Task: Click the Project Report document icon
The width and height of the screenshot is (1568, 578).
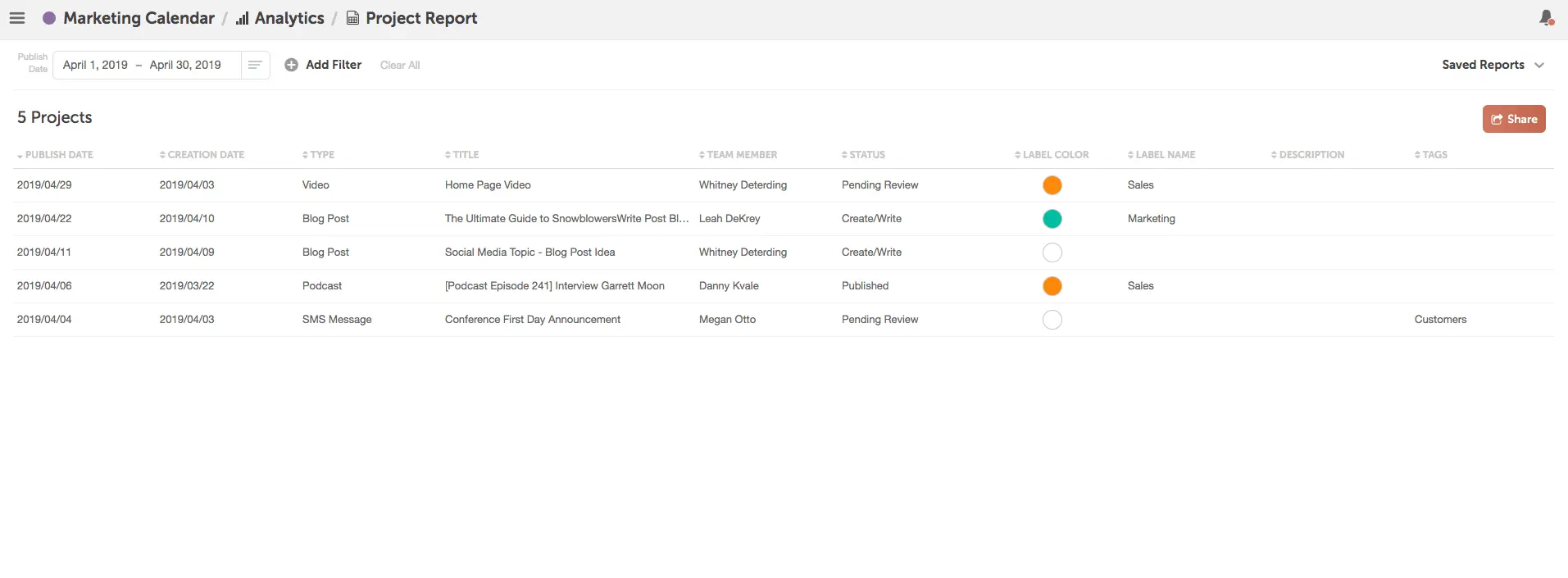Action: (x=352, y=18)
